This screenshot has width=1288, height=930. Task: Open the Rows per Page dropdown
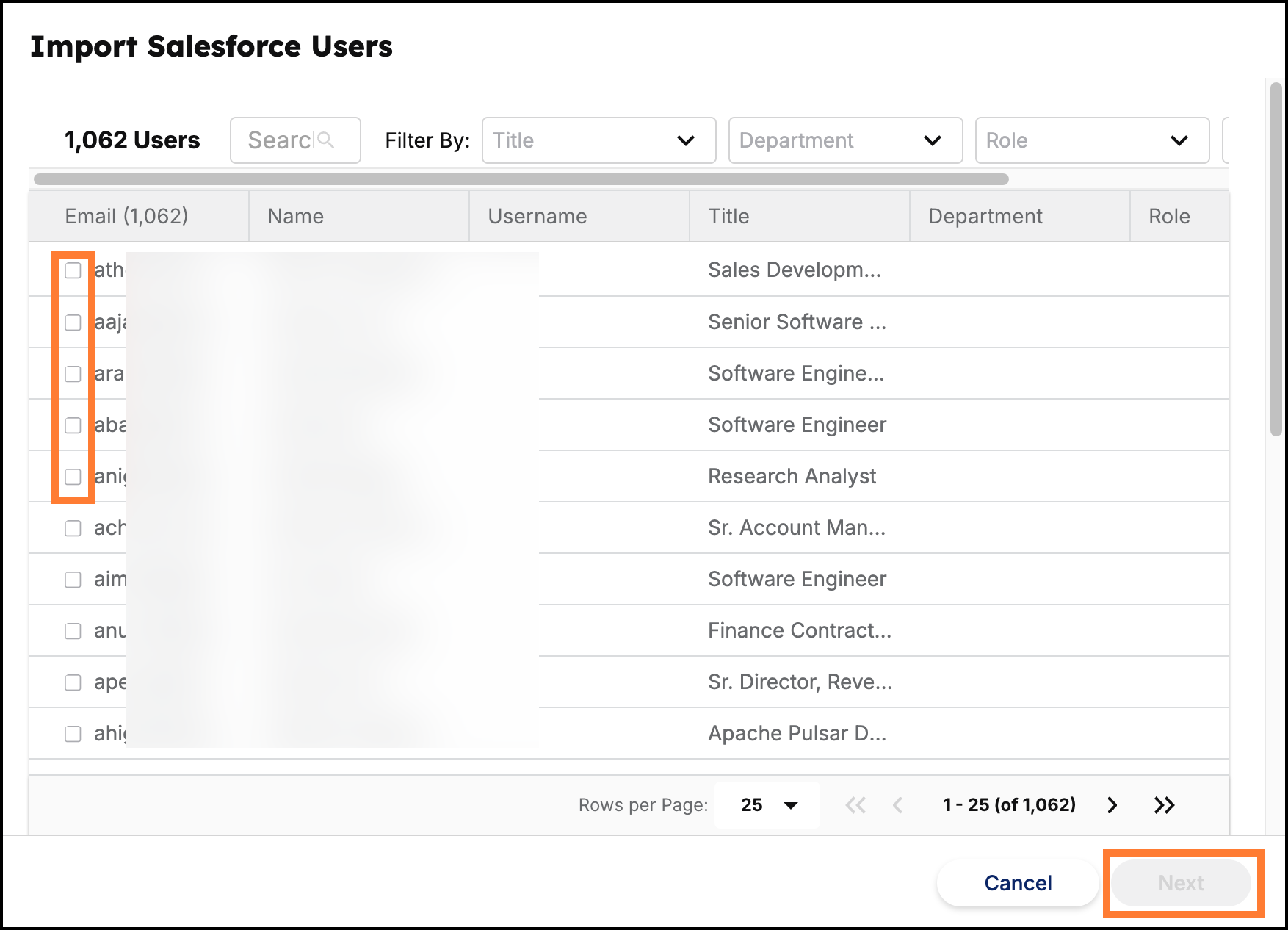[x=767, y=805]
